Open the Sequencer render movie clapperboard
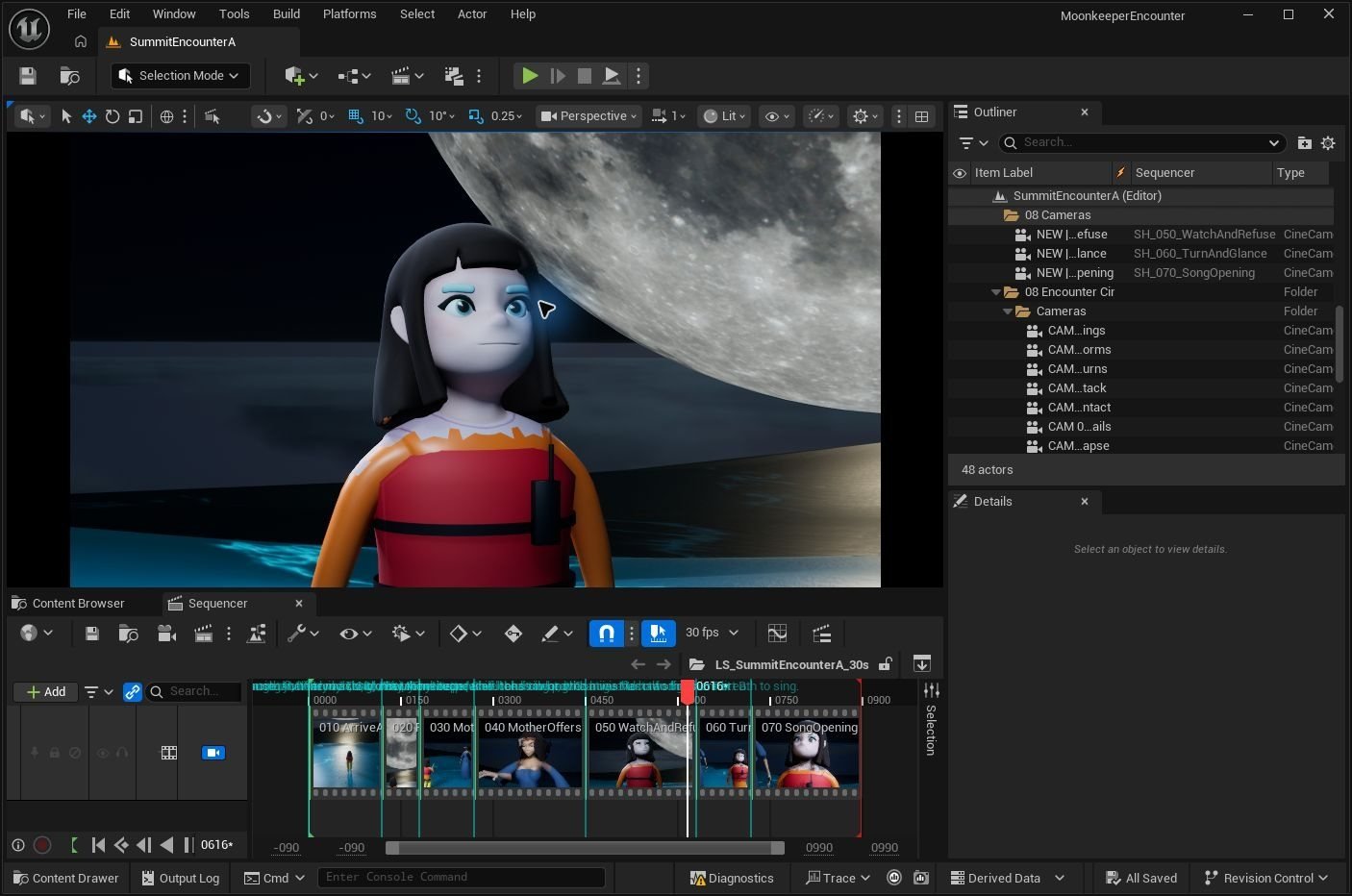Screen dimensions: 1352x896 pyautogui.click(x=203, y=634)
